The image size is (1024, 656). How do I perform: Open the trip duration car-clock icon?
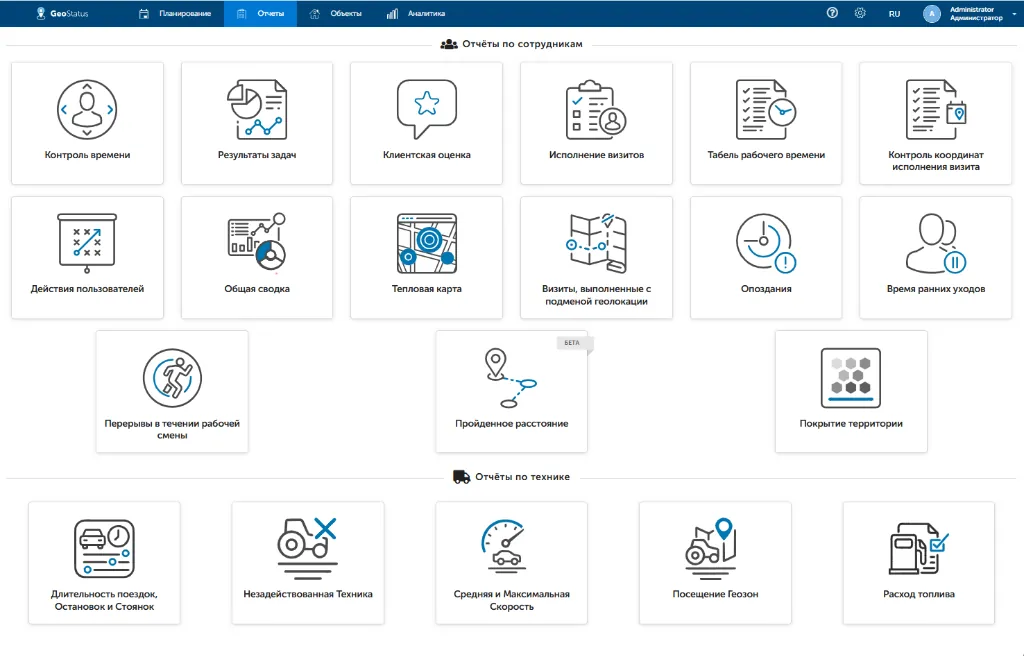pos(104,549)
